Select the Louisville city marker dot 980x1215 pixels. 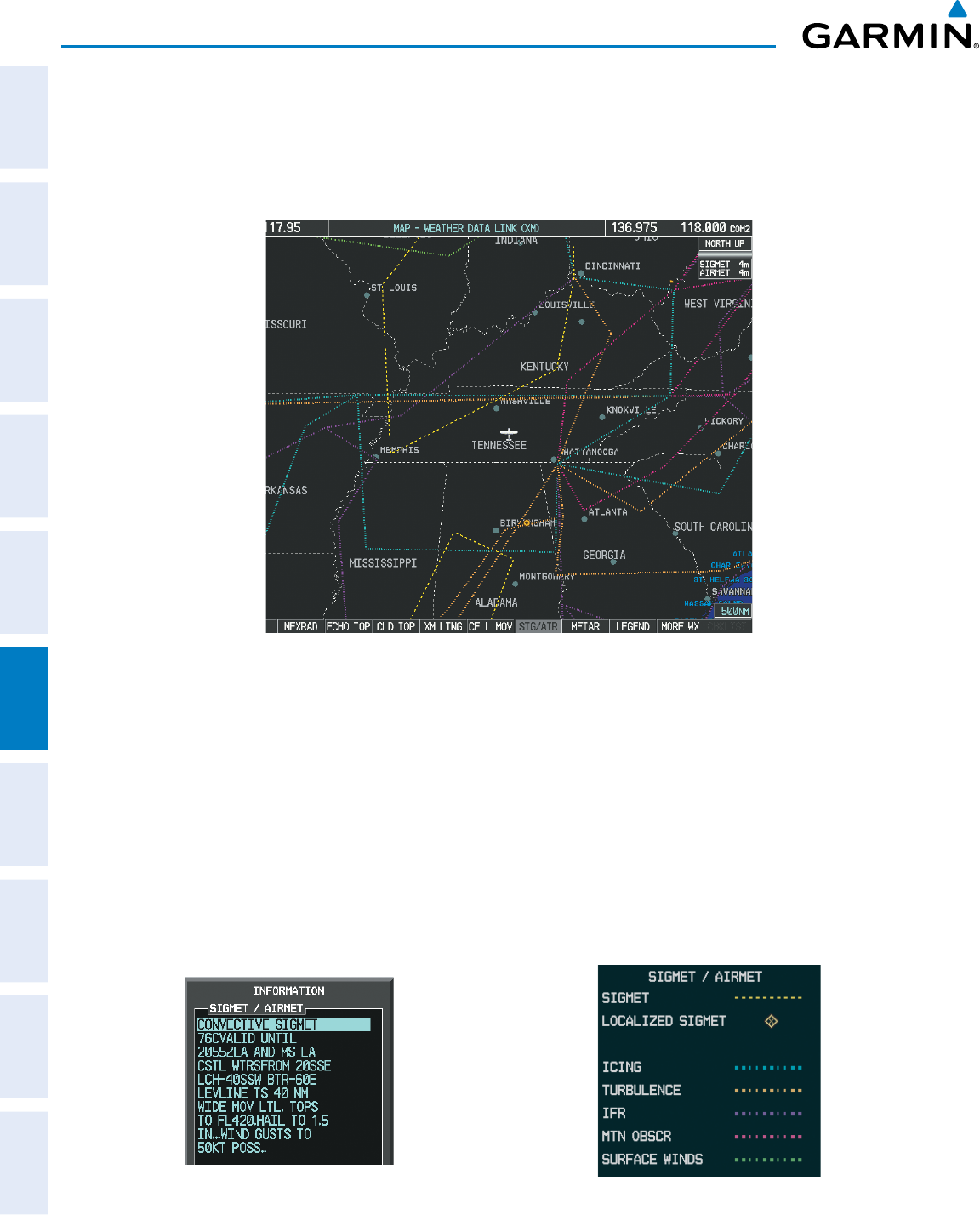pos(535,312)
